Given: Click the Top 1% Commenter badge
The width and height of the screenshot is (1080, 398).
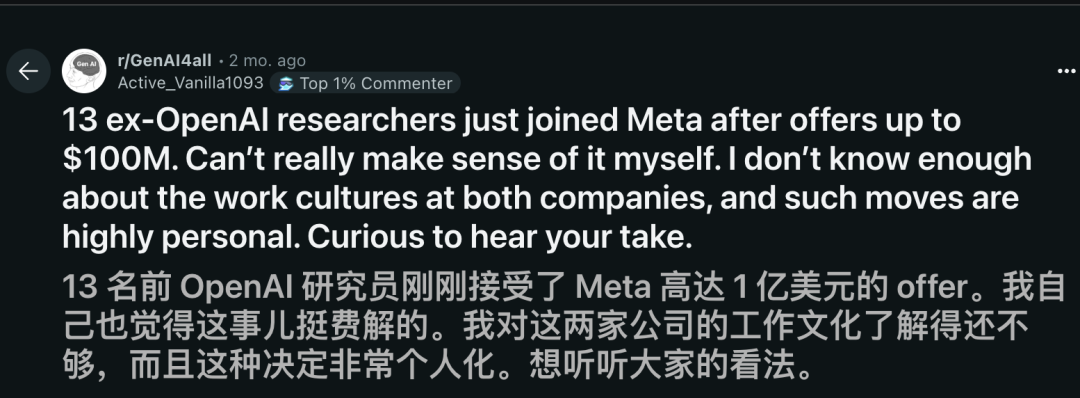Looking at the screenshot, I should click(x=365, y=83).
